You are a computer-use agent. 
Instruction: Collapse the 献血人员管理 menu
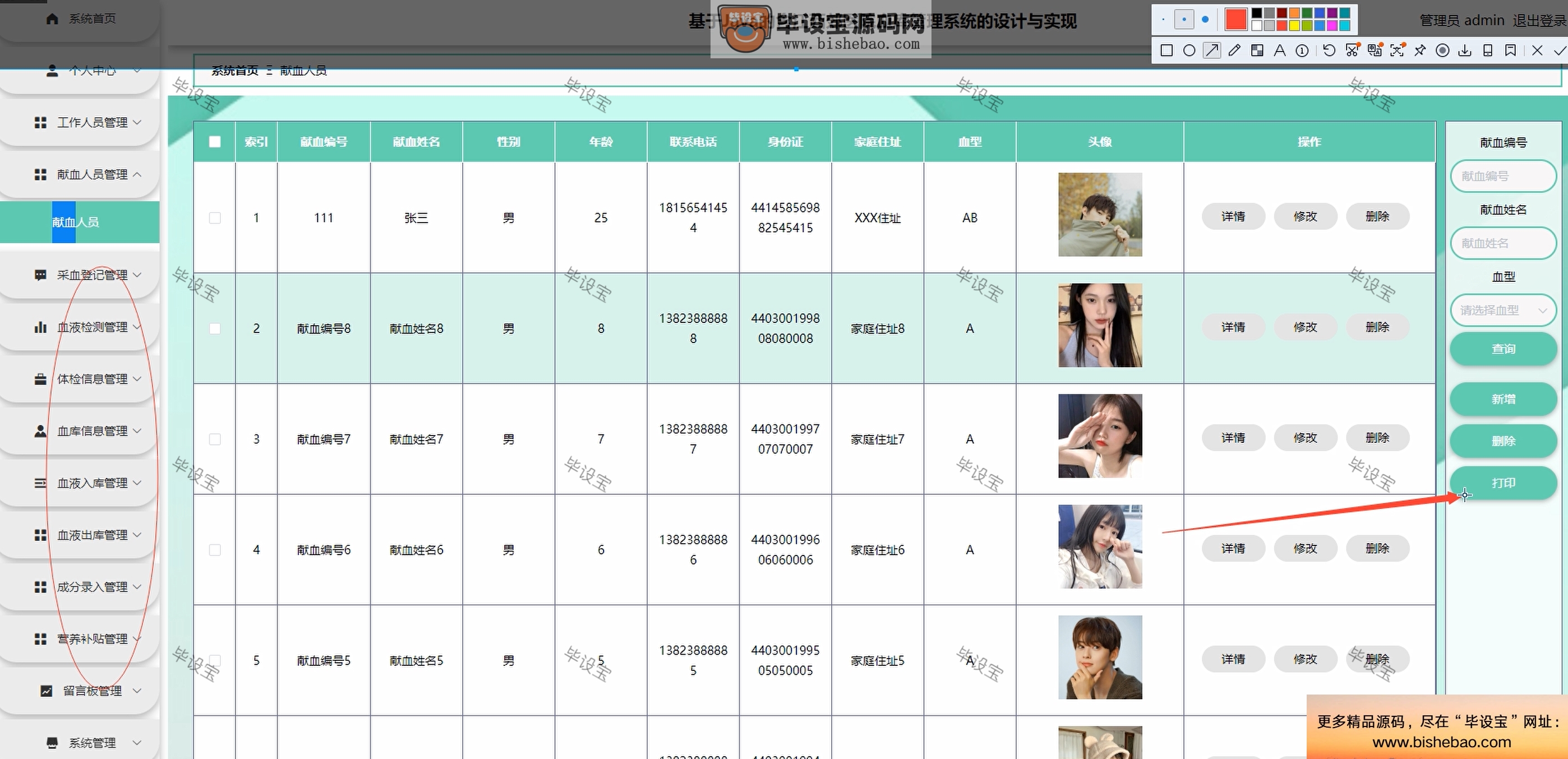(x=80, y=175)
